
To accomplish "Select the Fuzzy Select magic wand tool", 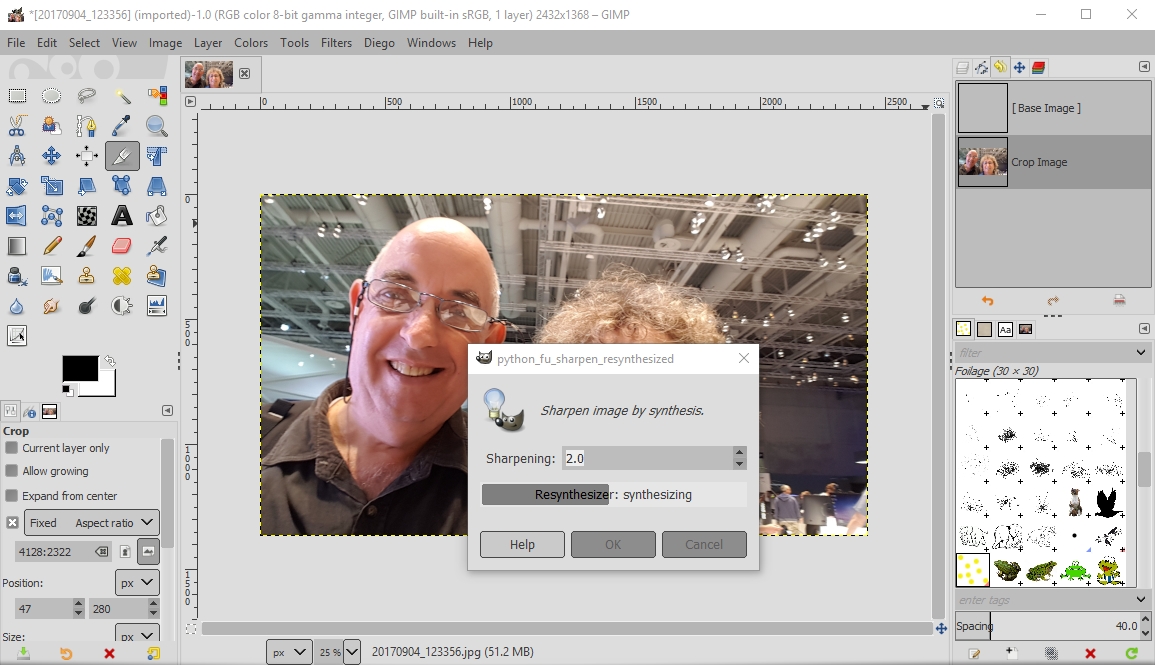I will [x=122, y=96].
